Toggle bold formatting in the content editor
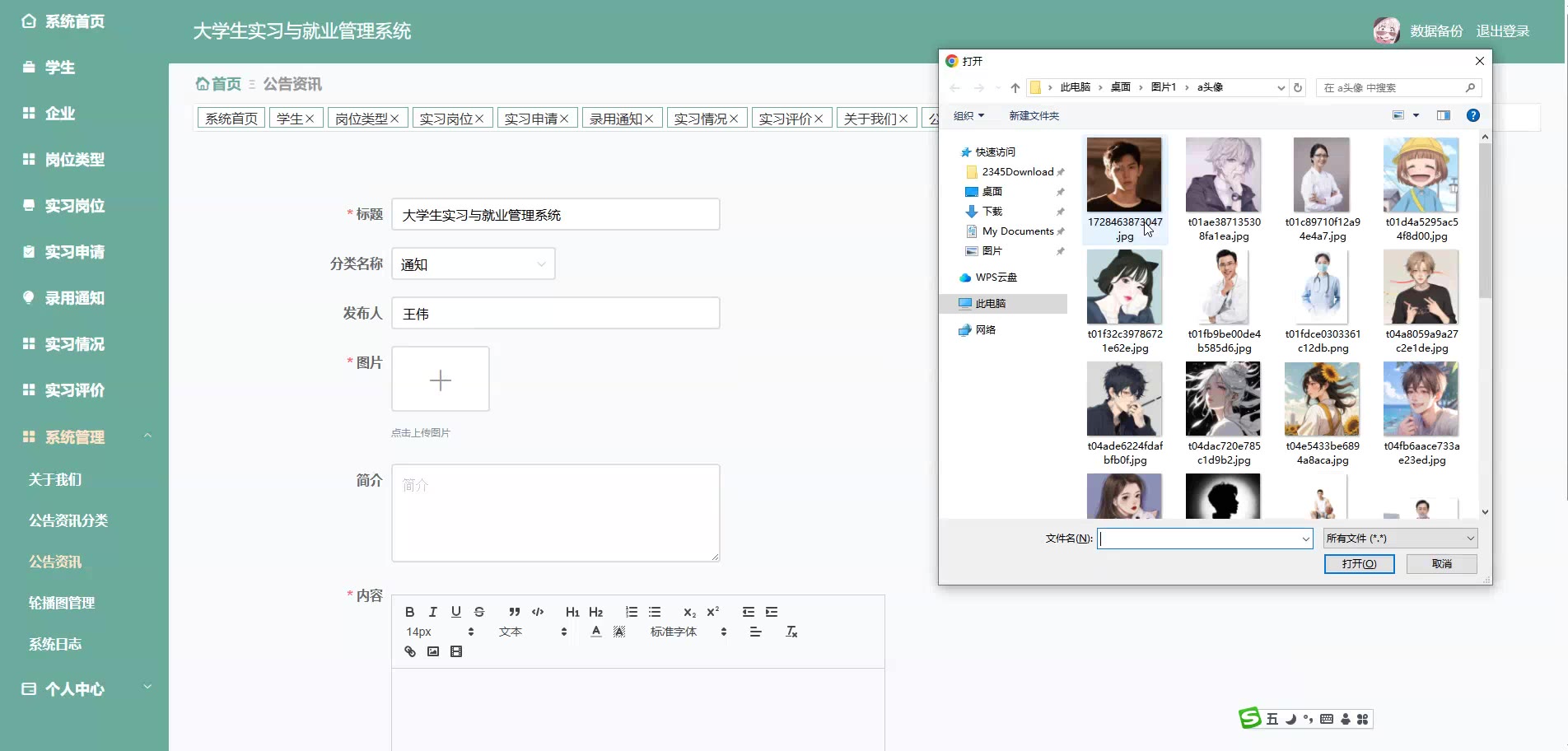 click(409, 612)
